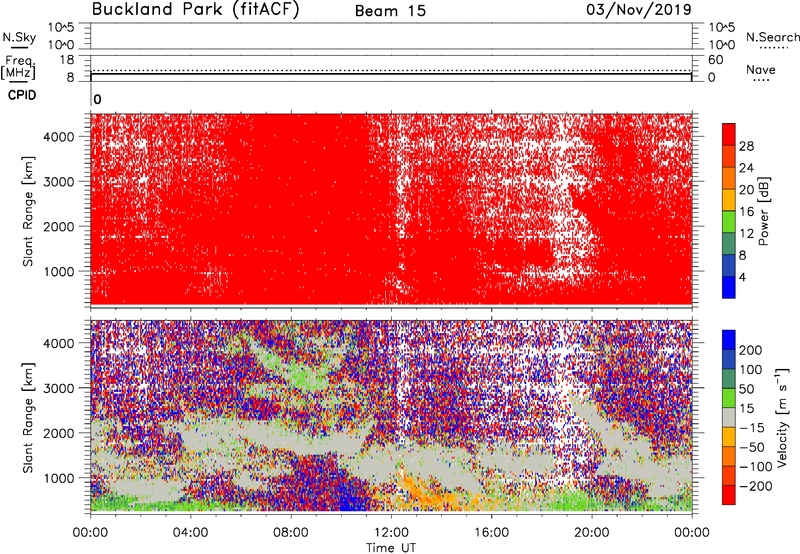The image size is (800, 554).
Task: Click the 'N.Search' legend label
Action: (772, 37)
